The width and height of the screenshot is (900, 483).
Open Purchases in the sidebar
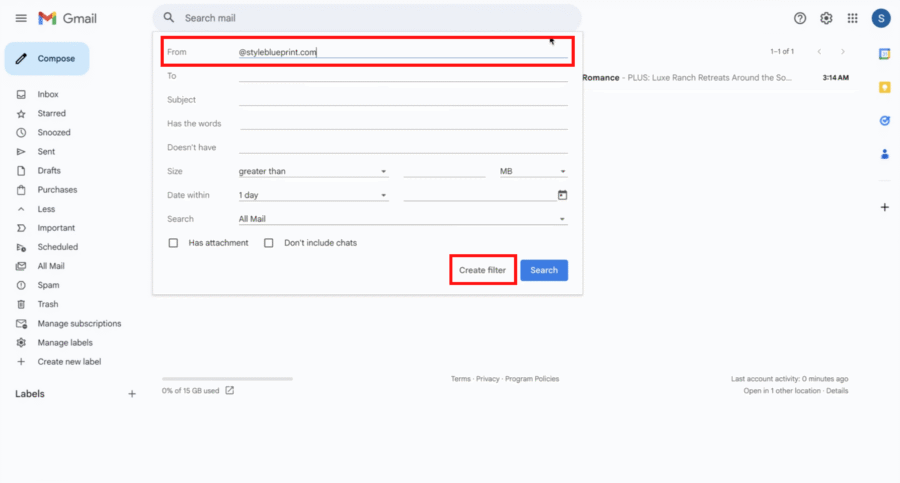click(57, 190)
